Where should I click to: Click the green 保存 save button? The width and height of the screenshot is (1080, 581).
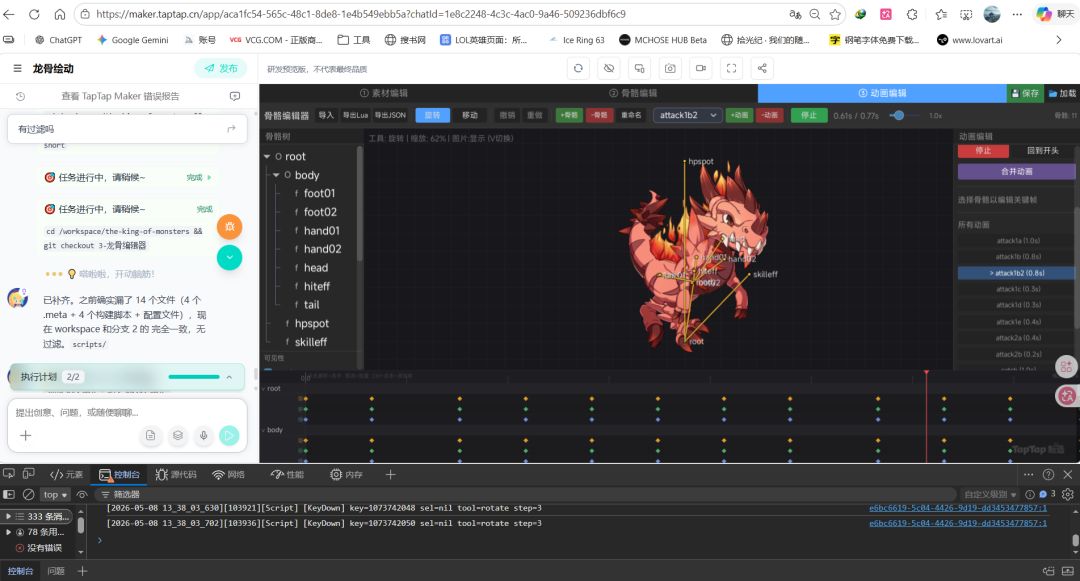tap(1025, 93)
